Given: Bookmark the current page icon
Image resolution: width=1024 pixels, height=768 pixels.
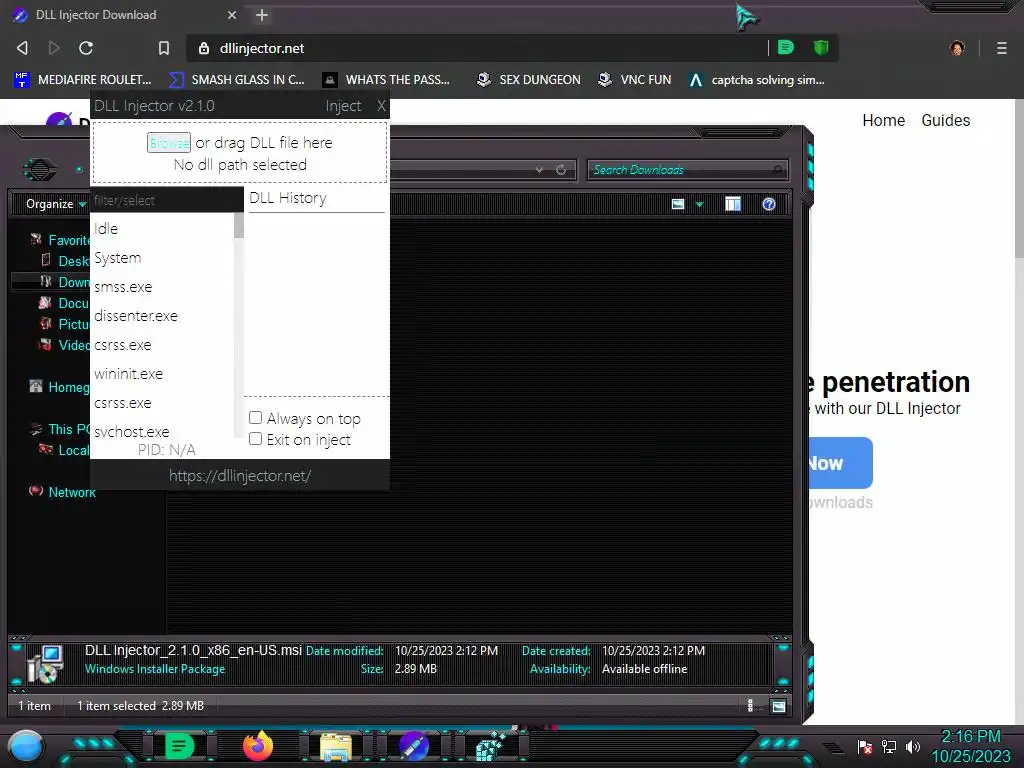Looking at the screenshot, I should [x=164, y=48].
